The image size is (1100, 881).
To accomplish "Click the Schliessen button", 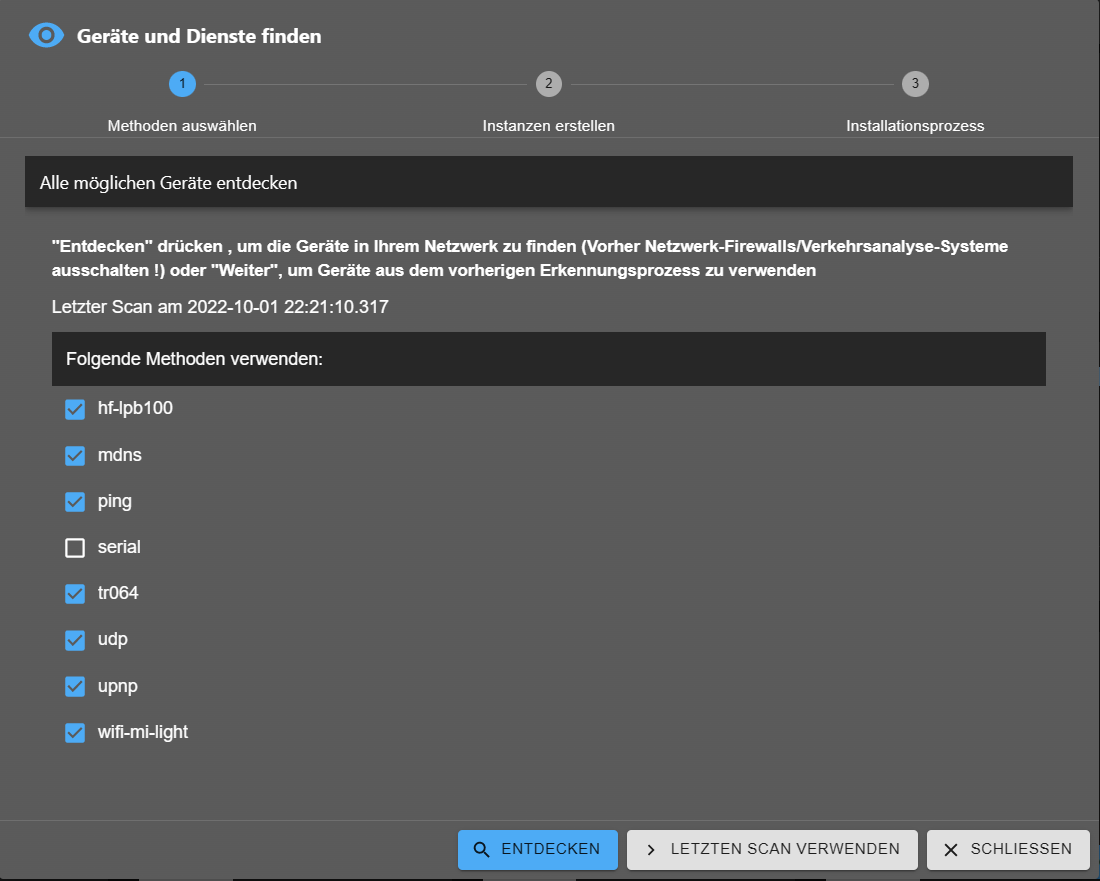I will point(1008,850).
